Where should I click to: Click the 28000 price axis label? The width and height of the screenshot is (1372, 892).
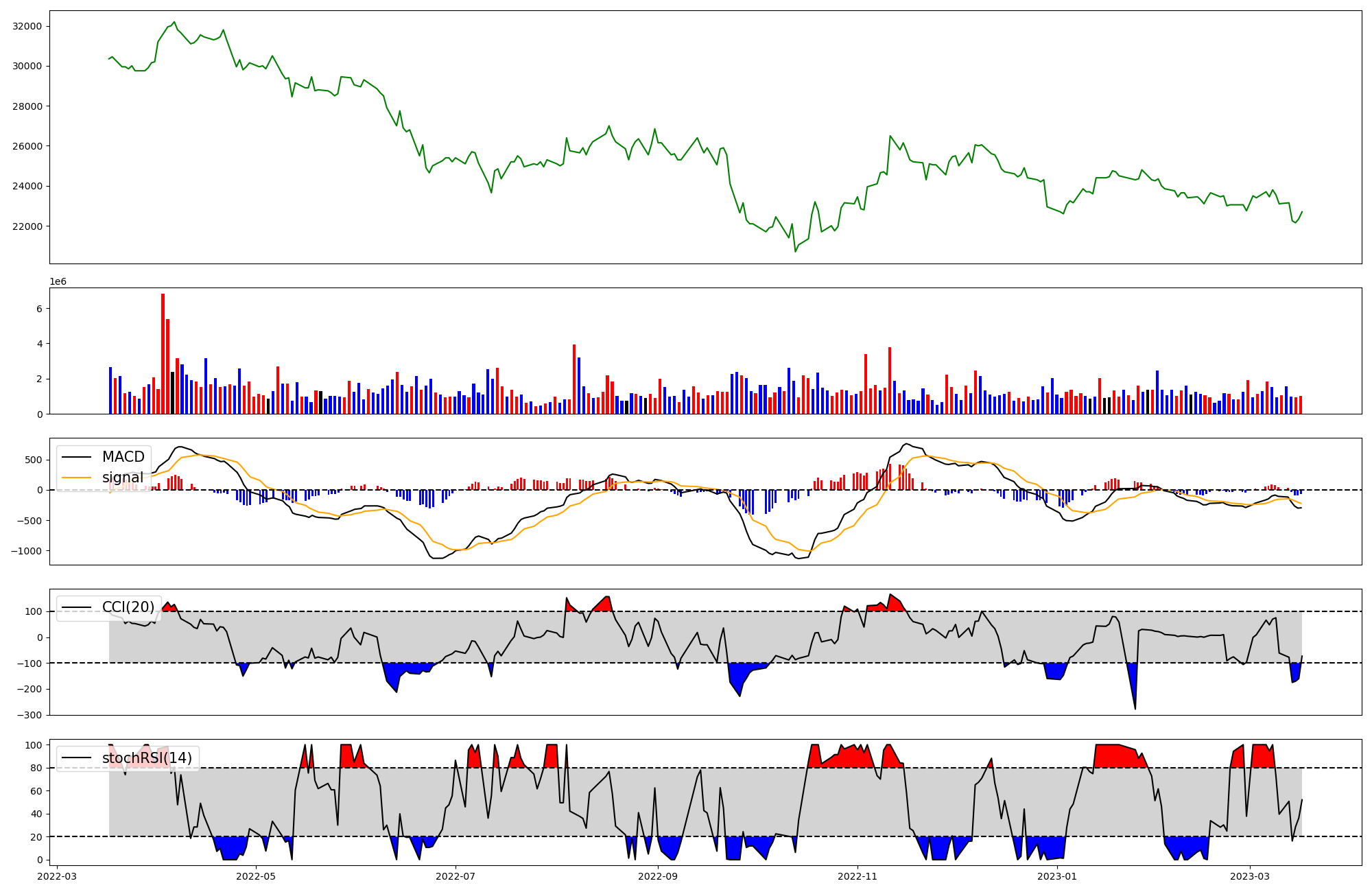coord(27,106)
